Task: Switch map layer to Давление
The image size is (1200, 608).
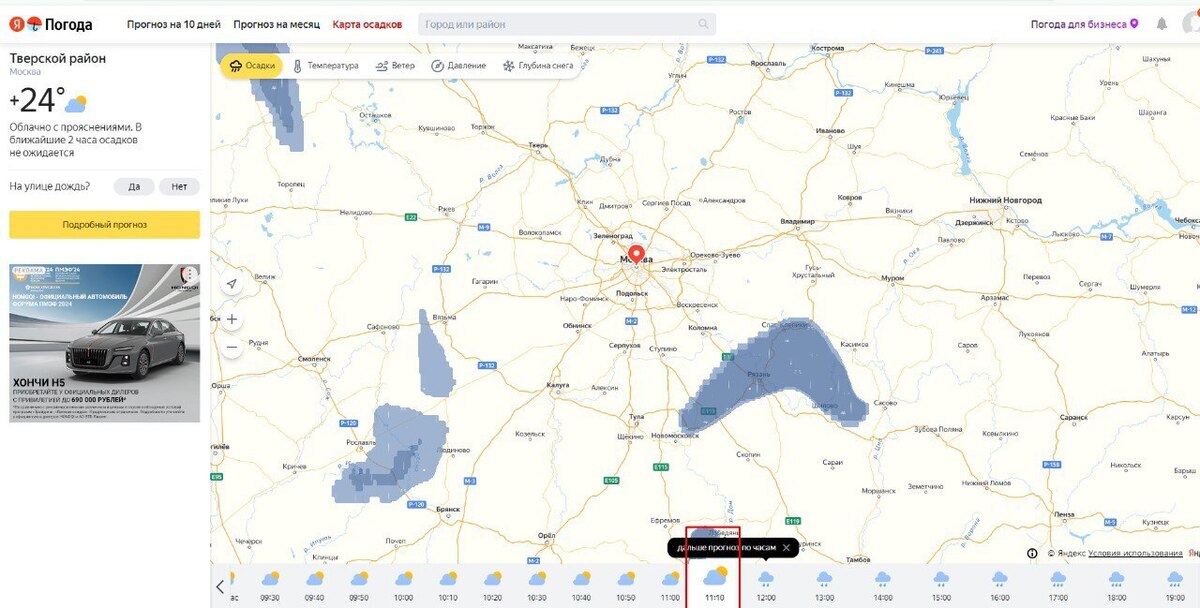Action: [458, 66]
